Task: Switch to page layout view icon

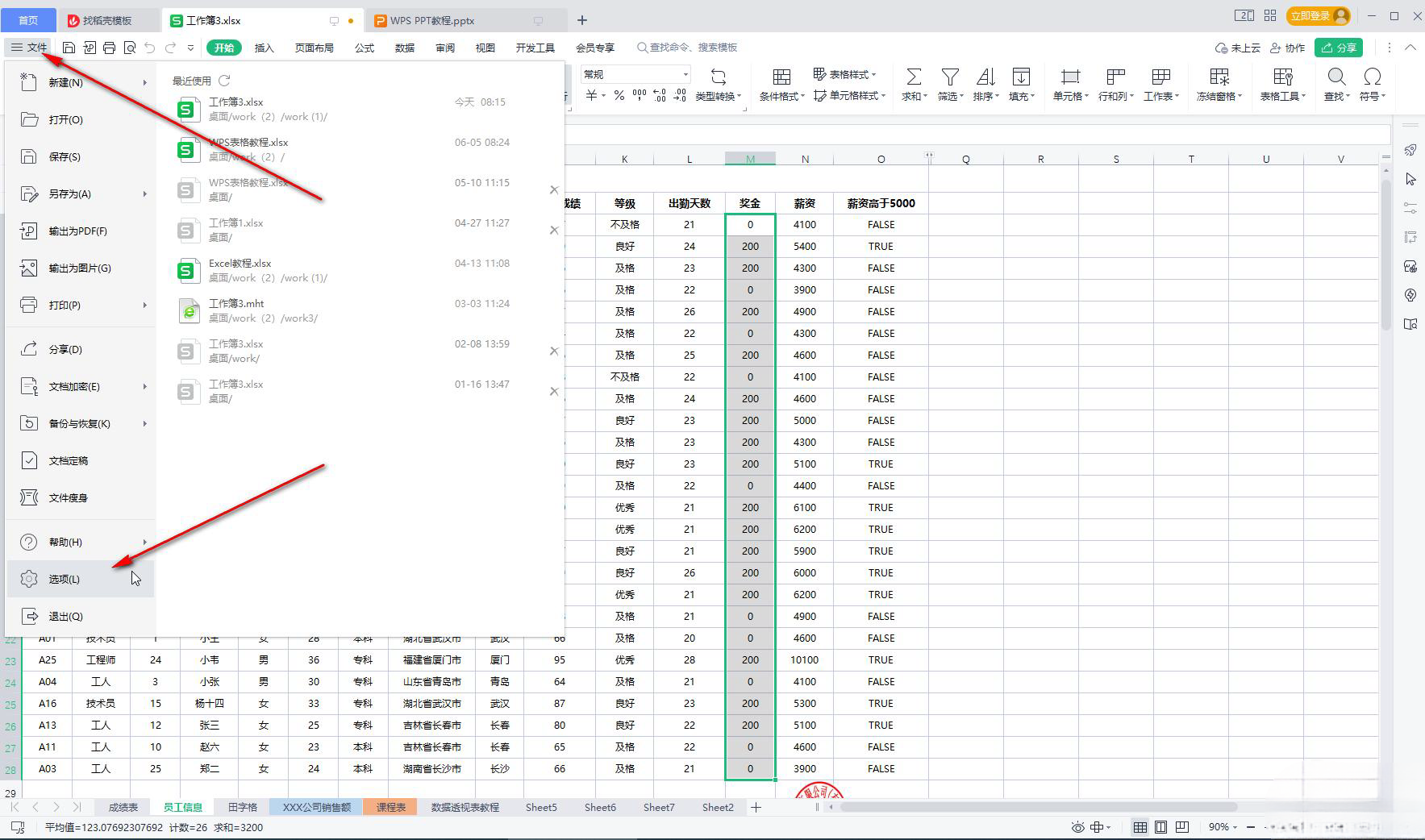Action: (1160, 827)
